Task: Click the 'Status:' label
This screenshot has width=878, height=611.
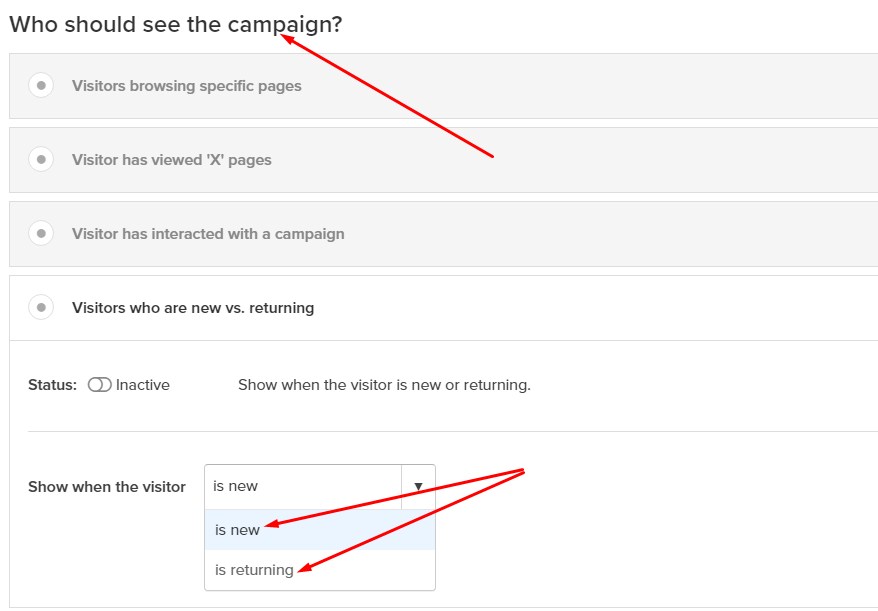Action: click(x=53, y=385)
